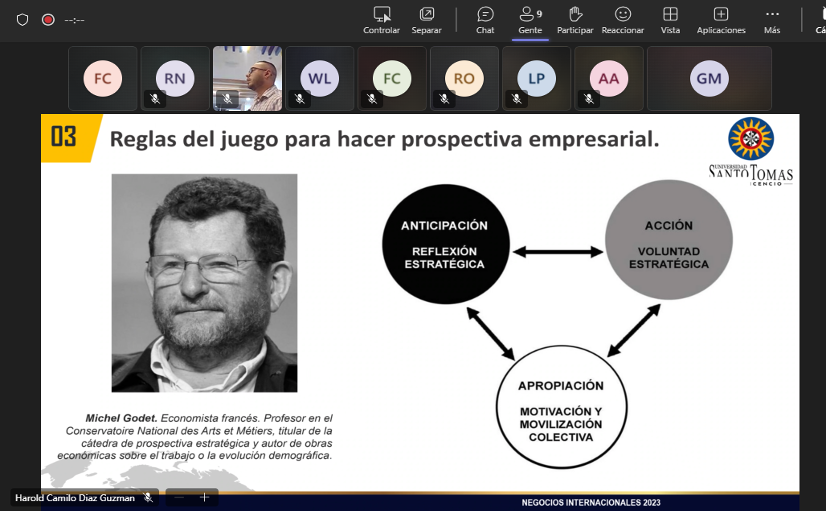Image resolution: width=827 pixels, height=512 pixels.
Task: Open the Gente participants panel
Action: pos(529,15)
